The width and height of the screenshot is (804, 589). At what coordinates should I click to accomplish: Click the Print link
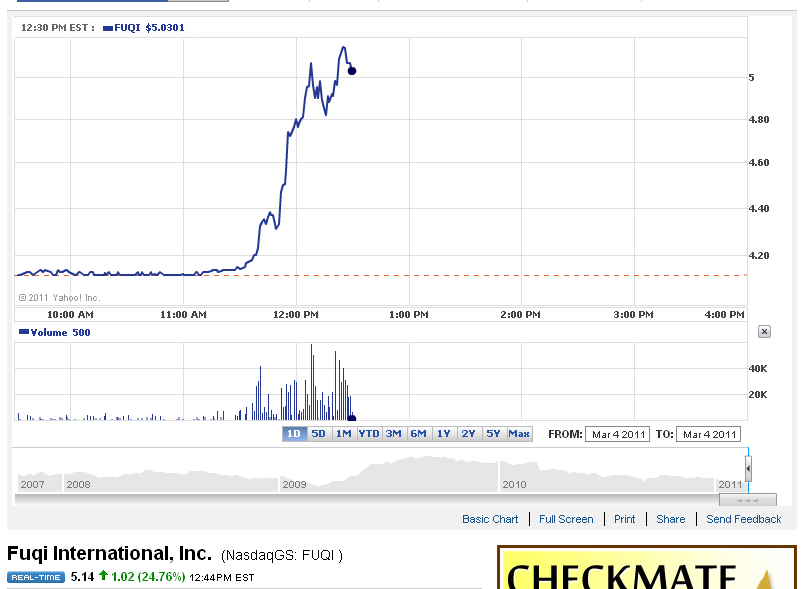click(x=624, y=519)
